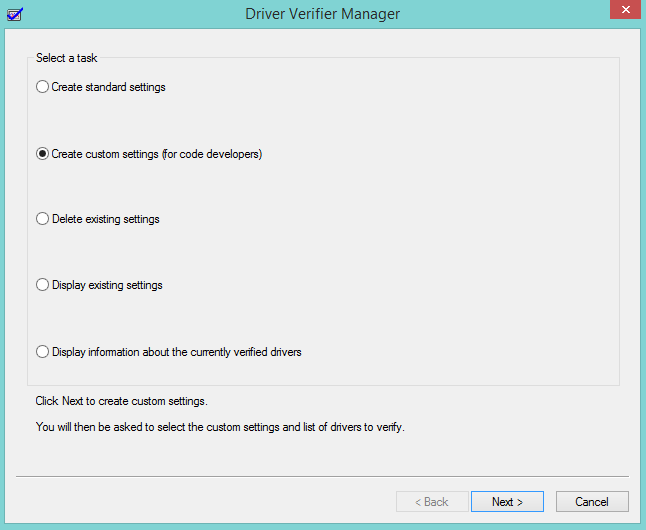Click the 'Driver Verifier Manager' title bar text
Viewport: 646px width, 530px height.
tap(322, 14)
